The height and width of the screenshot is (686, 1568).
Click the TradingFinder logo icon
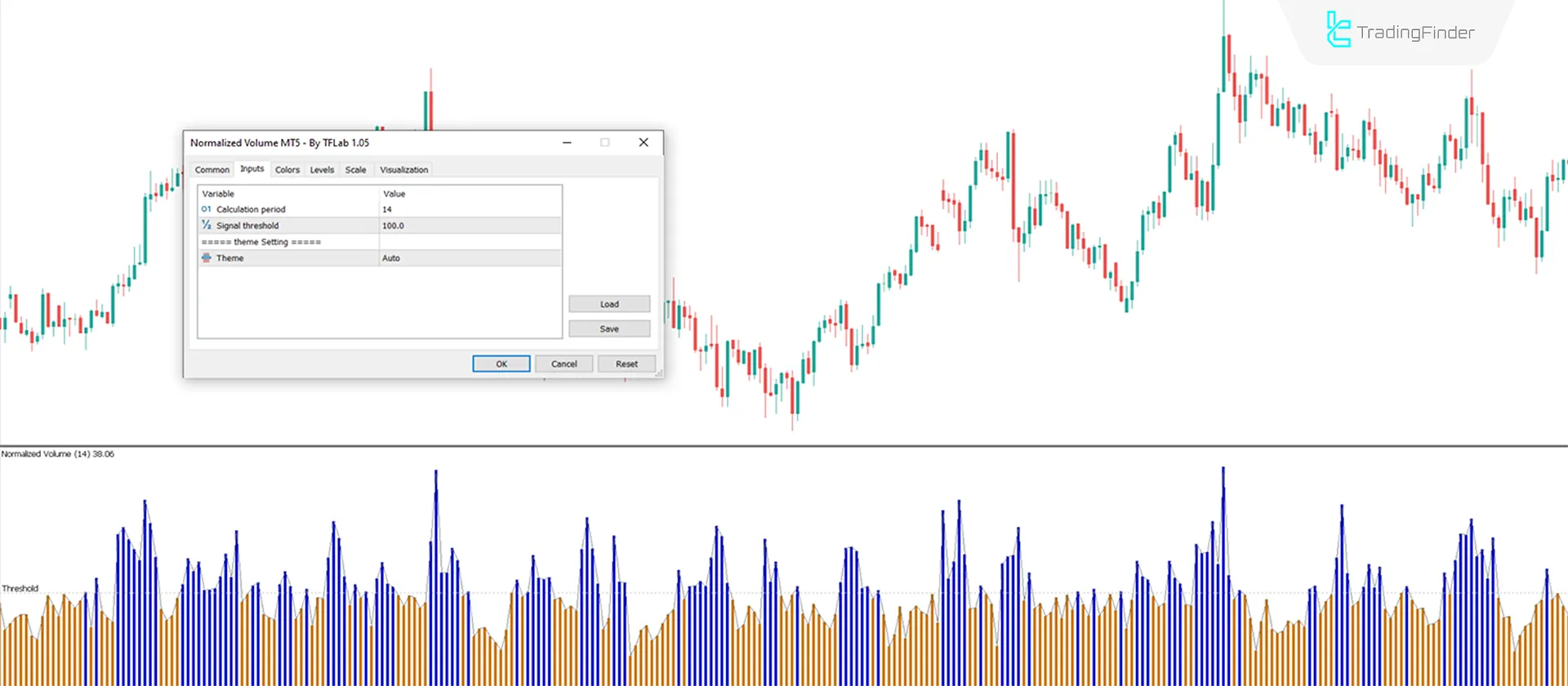pos(1338,30)
